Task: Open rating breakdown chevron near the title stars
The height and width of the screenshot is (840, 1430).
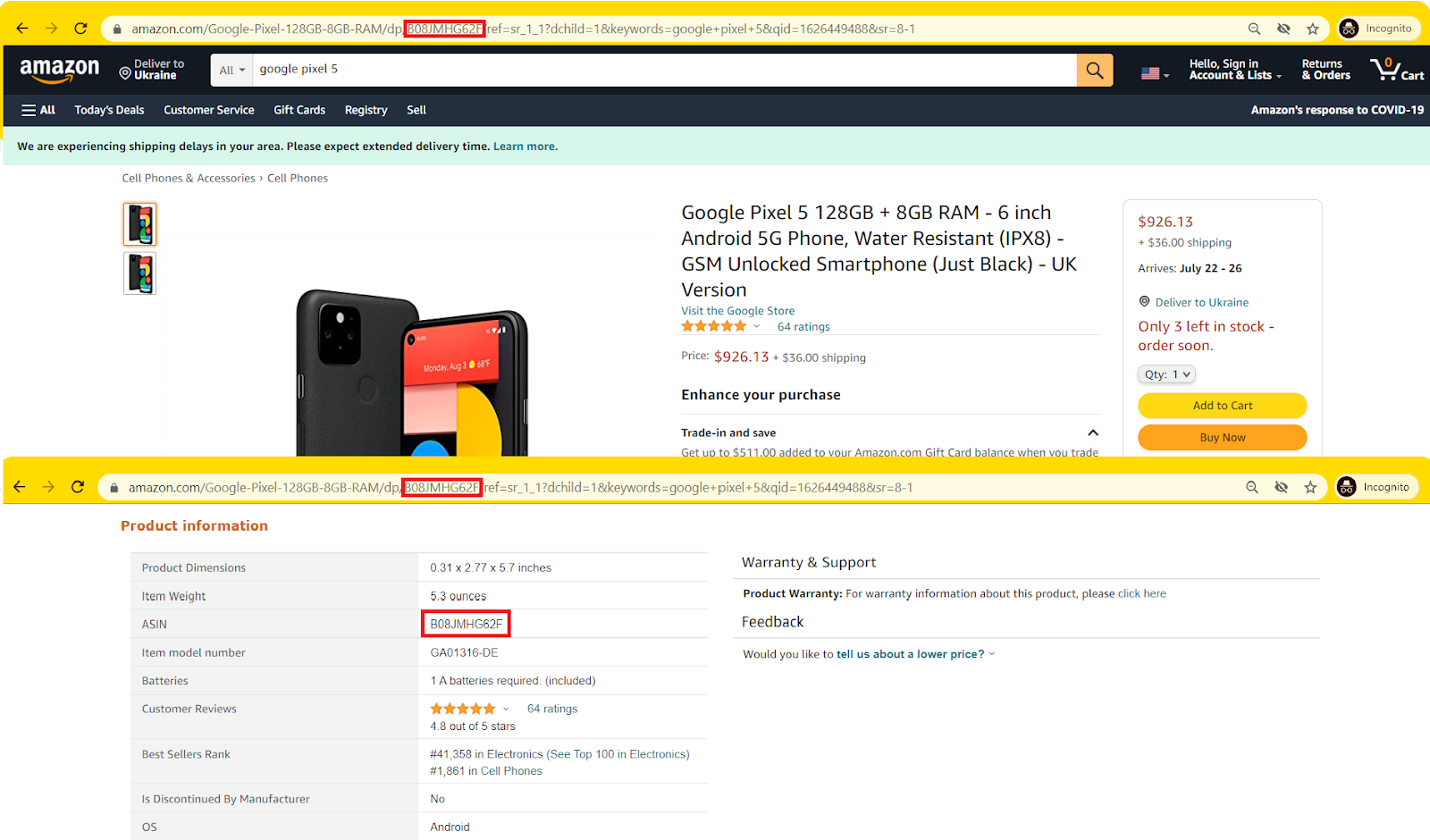Action: [756, 326]
